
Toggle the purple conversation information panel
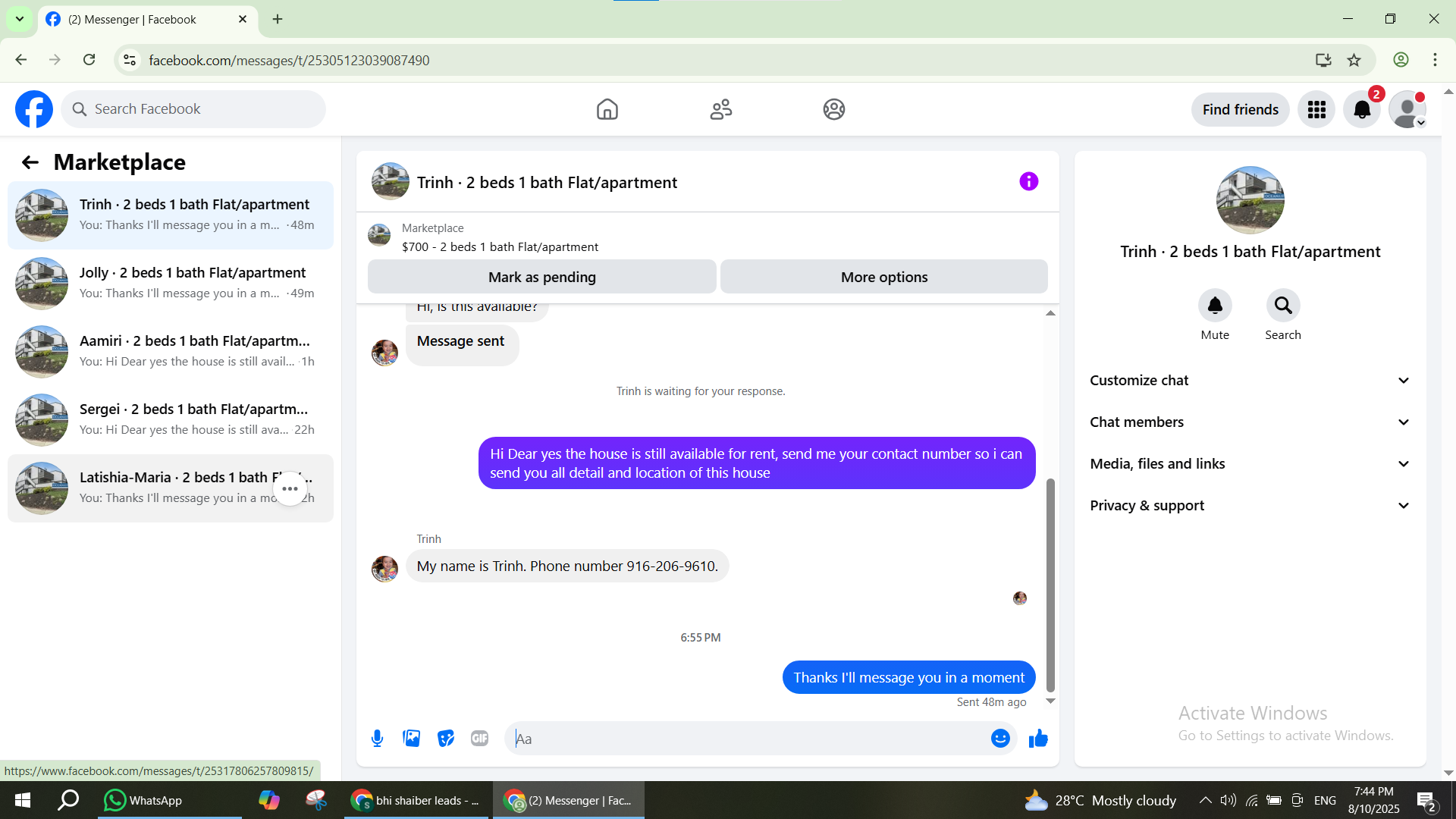point(1028,182)
